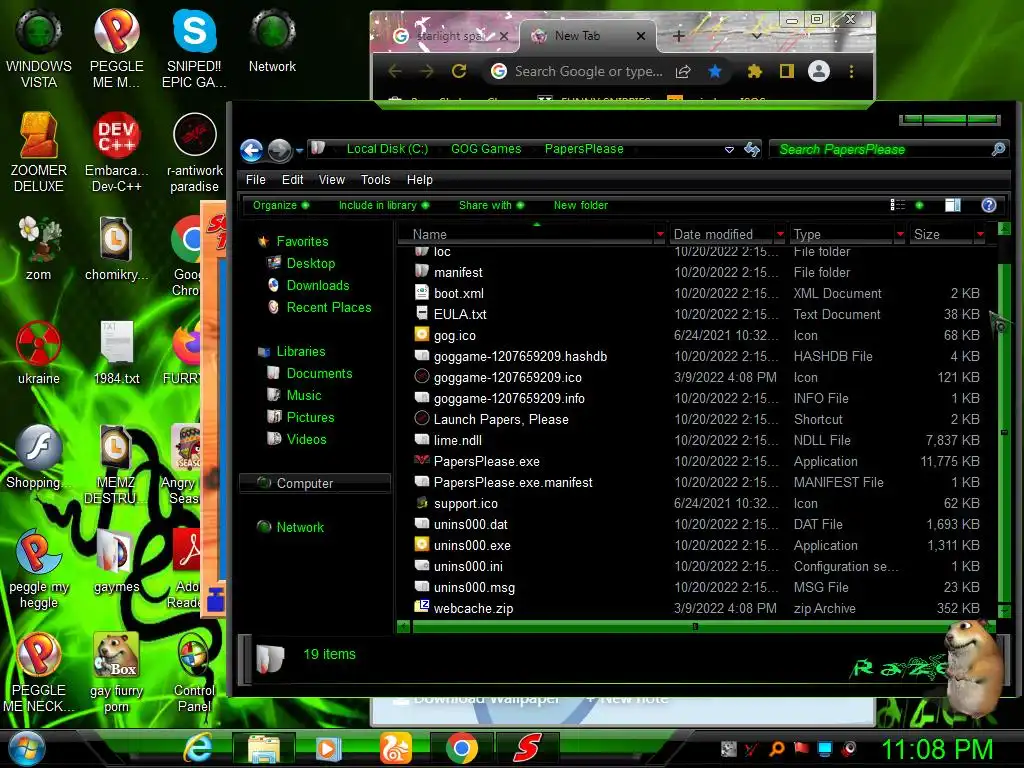Open 1984.txt on the desktop
Image resolution: width=1024 pixels, height=768 pixels.
tap(116, 353)
